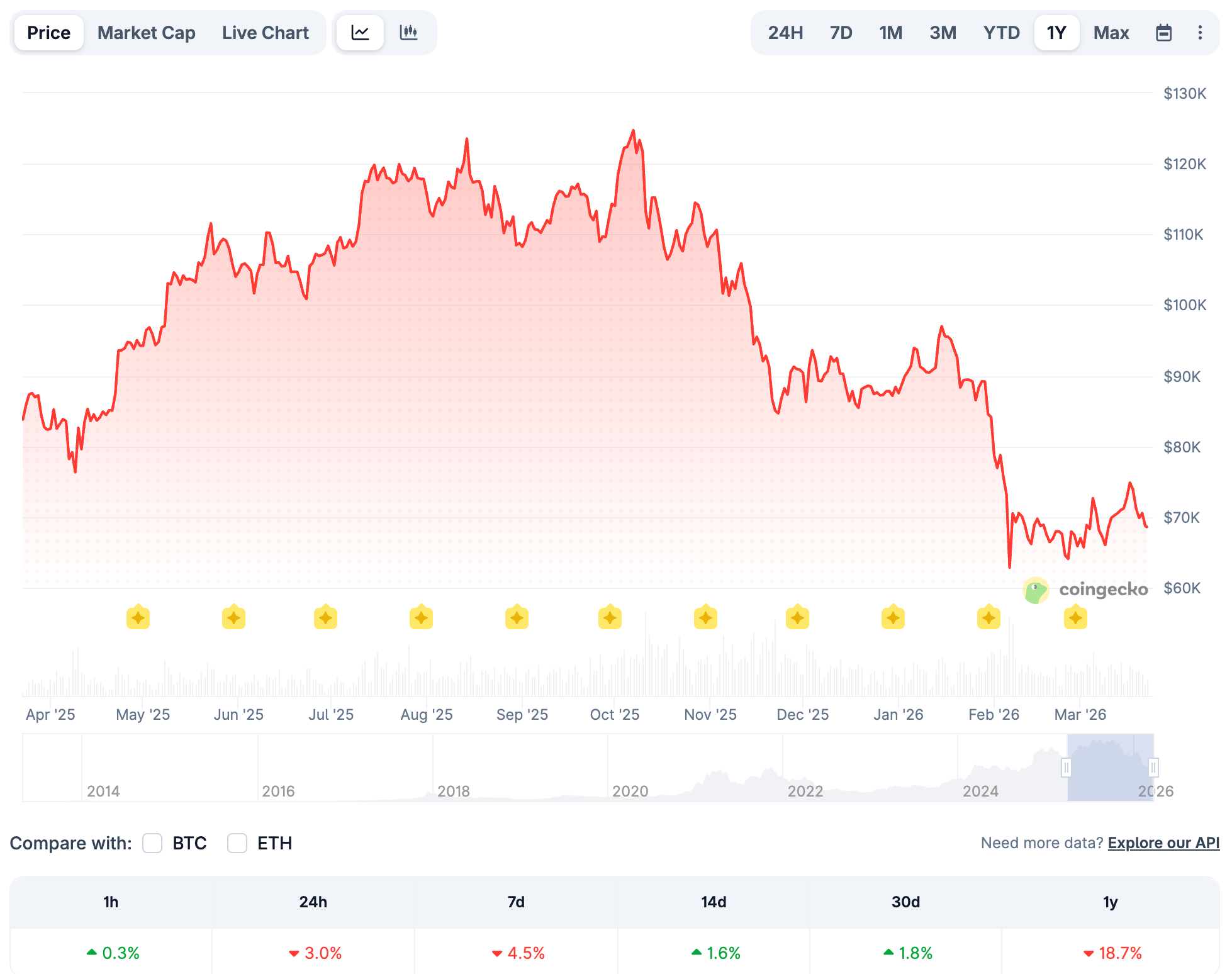Choose the YTD time range
Screen dimensions: 1232x974
1001,33
